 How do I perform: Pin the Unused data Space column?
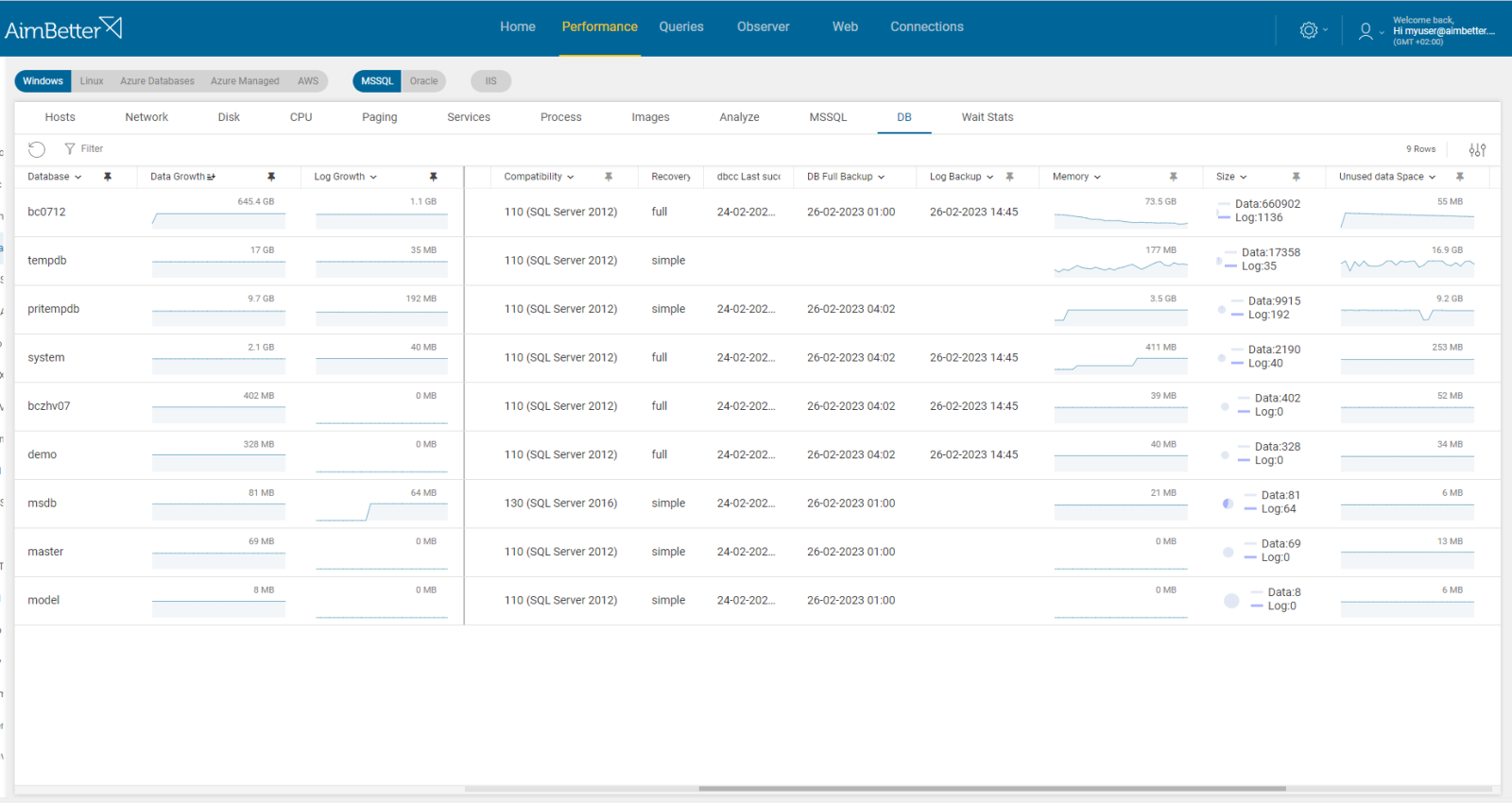1460,177
